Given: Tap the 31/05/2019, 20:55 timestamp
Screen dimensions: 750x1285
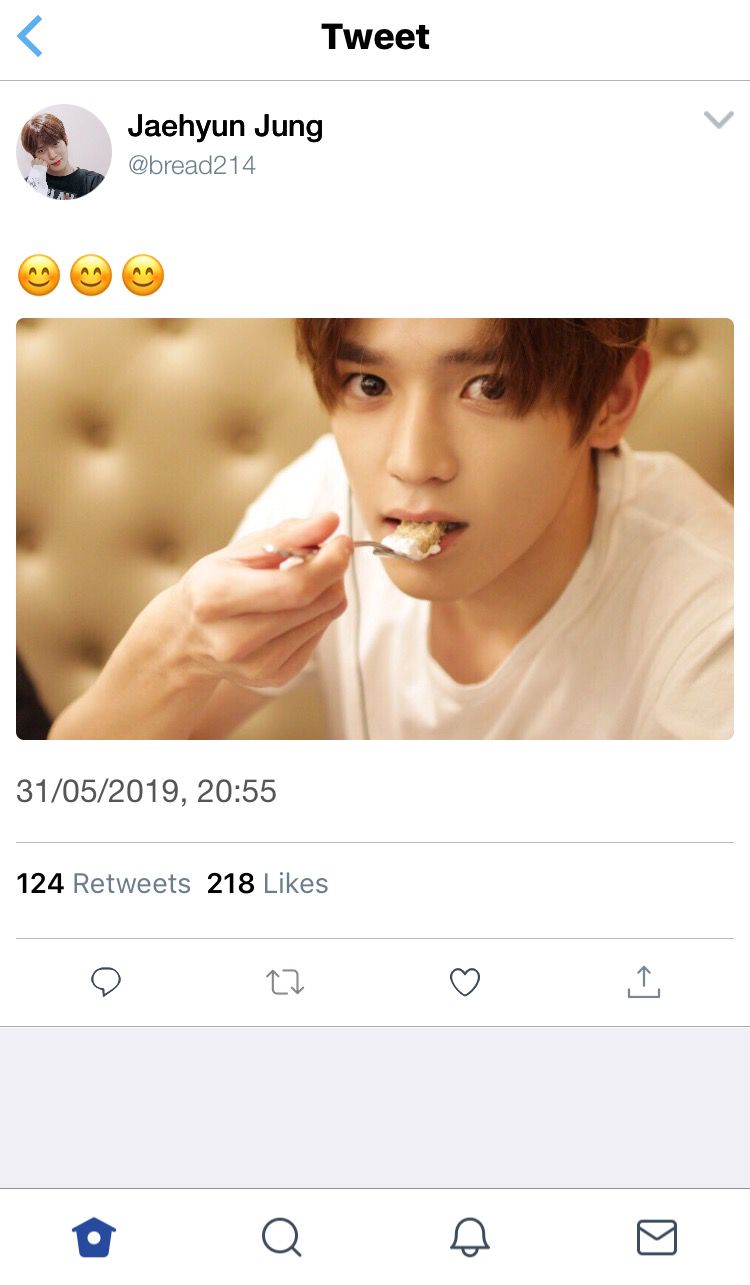Looking at the screenshot, I should pos(146,792).
